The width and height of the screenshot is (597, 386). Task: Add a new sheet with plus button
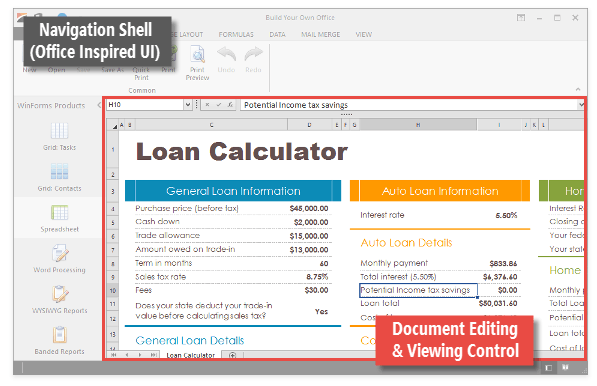pos(233,355)
